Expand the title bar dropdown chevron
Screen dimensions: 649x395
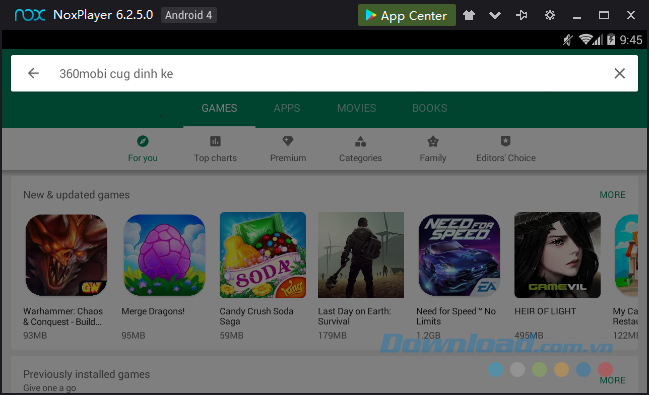coord(495,16)
